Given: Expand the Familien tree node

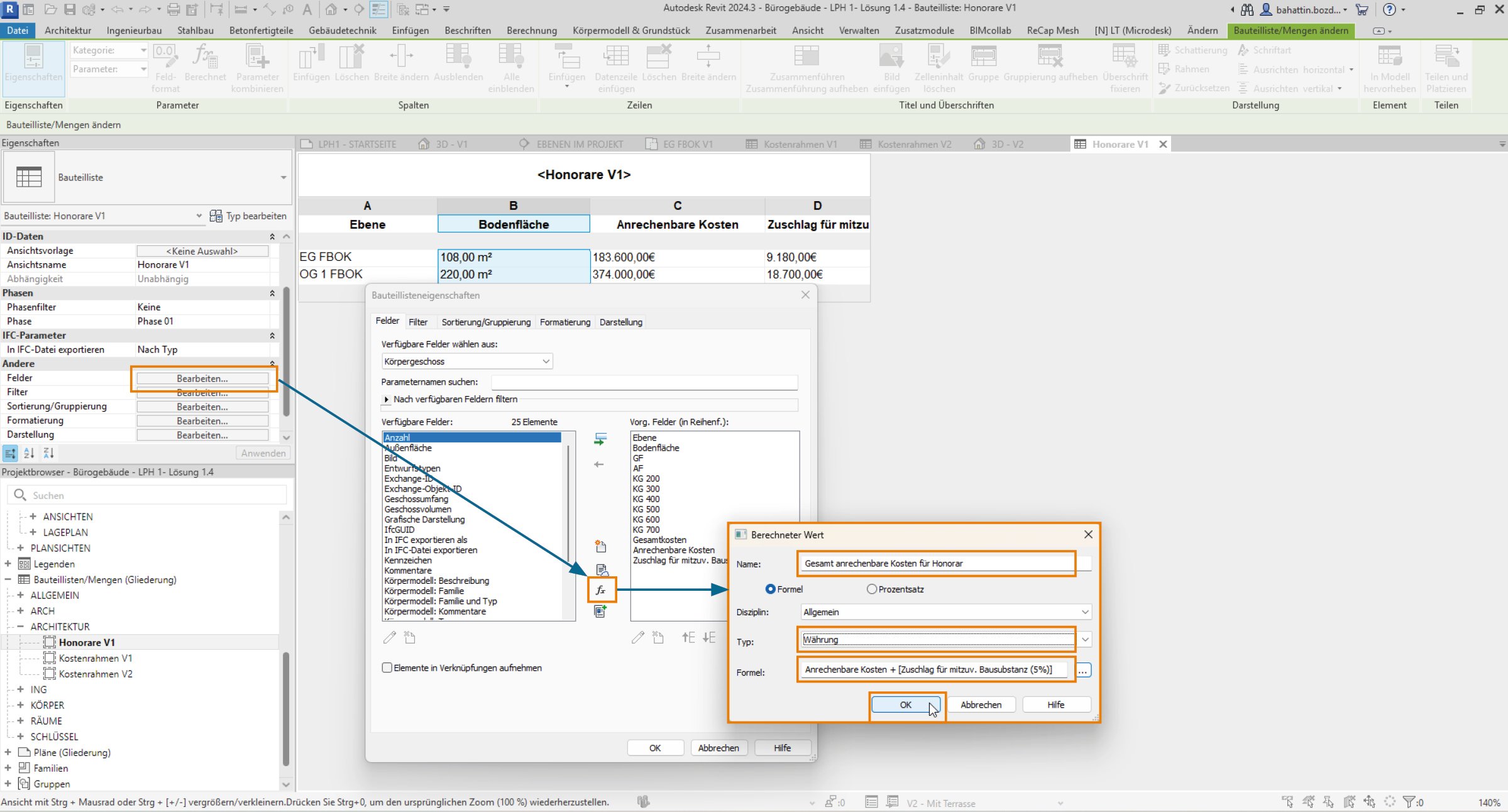Looking at the screenshot, I should pos(8,768).
